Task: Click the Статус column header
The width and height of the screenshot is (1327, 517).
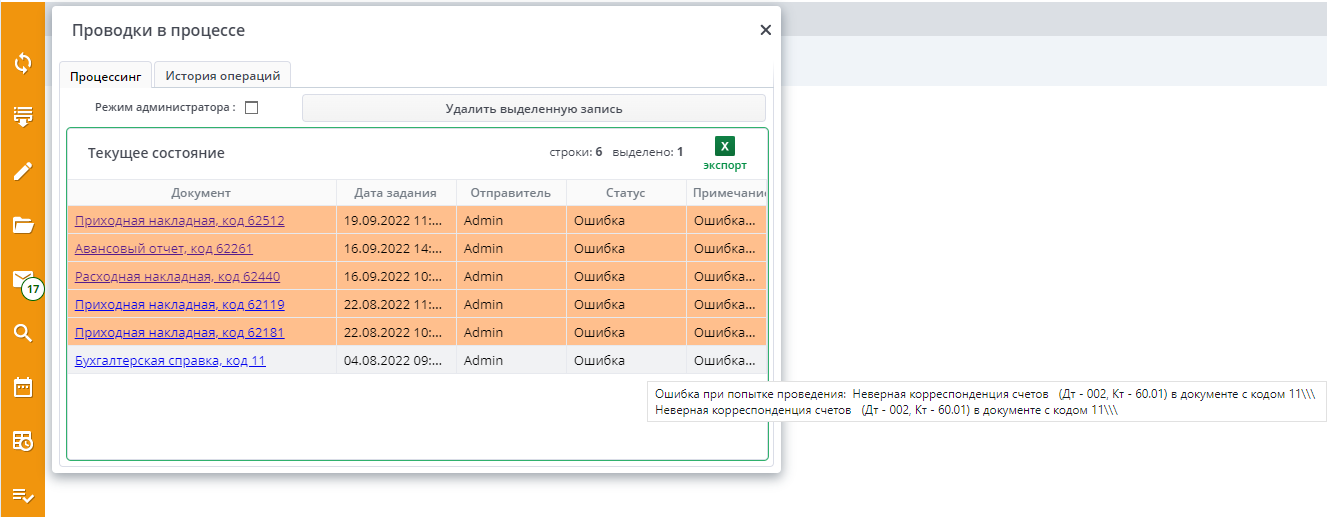Action: (x=625, y=193)
